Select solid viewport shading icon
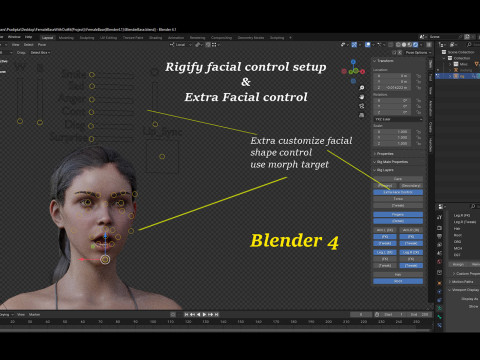 click(x=404, y=45)
